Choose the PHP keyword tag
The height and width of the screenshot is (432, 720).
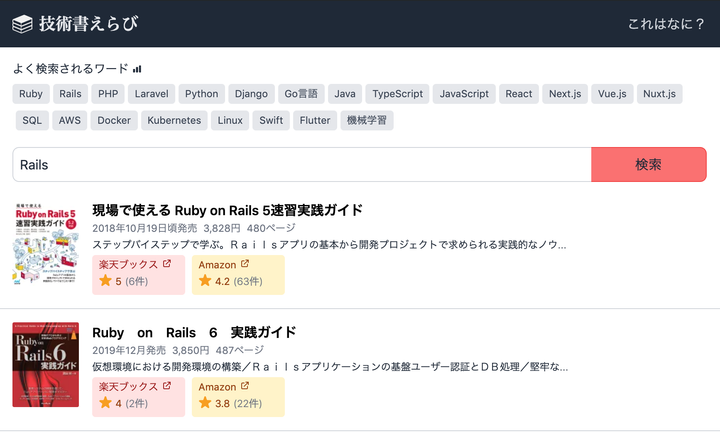coord(108,94)
